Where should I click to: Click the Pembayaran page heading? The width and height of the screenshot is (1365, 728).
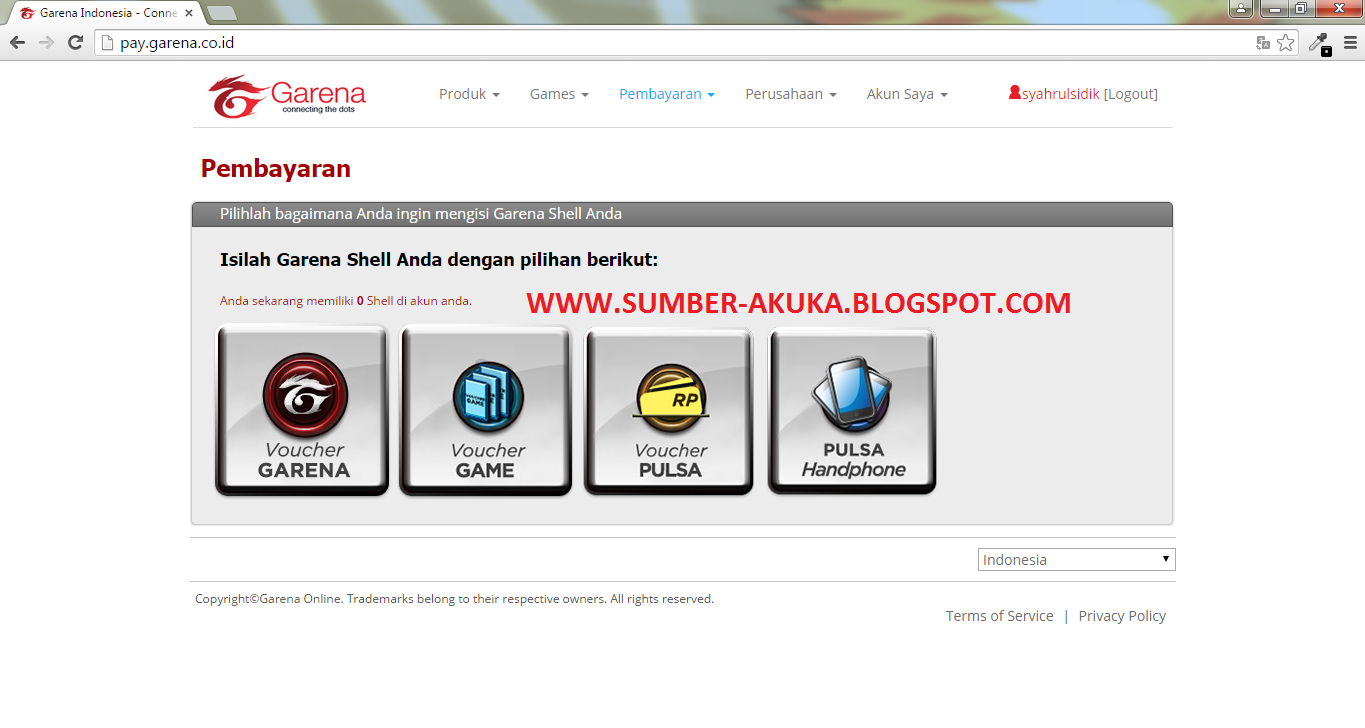coord(275,168)
